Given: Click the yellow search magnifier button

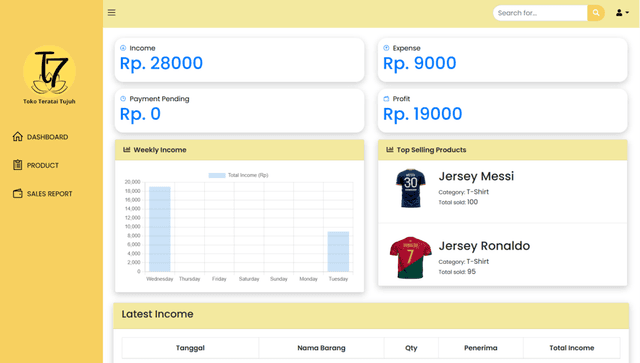Looking at the screenshot, I should coord(596,13).
